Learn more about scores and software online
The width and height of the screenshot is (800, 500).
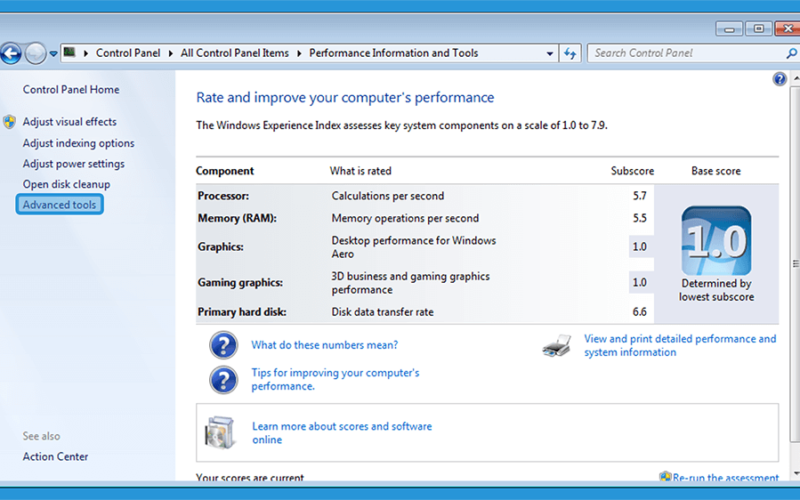342,433
